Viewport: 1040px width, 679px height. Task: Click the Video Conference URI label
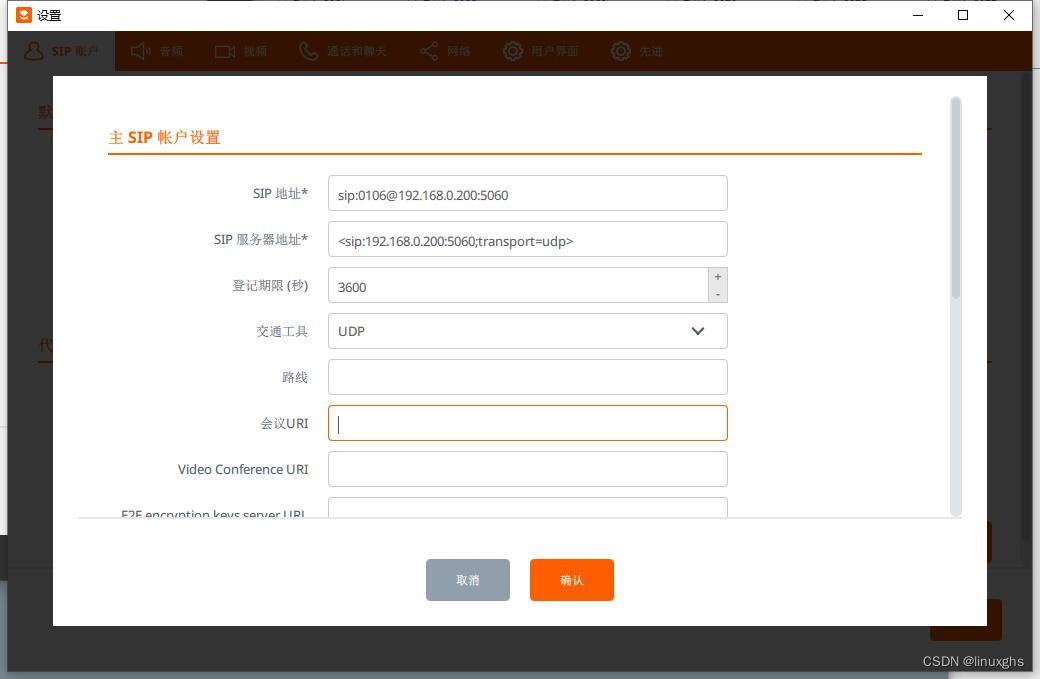(x=243, y=469)
